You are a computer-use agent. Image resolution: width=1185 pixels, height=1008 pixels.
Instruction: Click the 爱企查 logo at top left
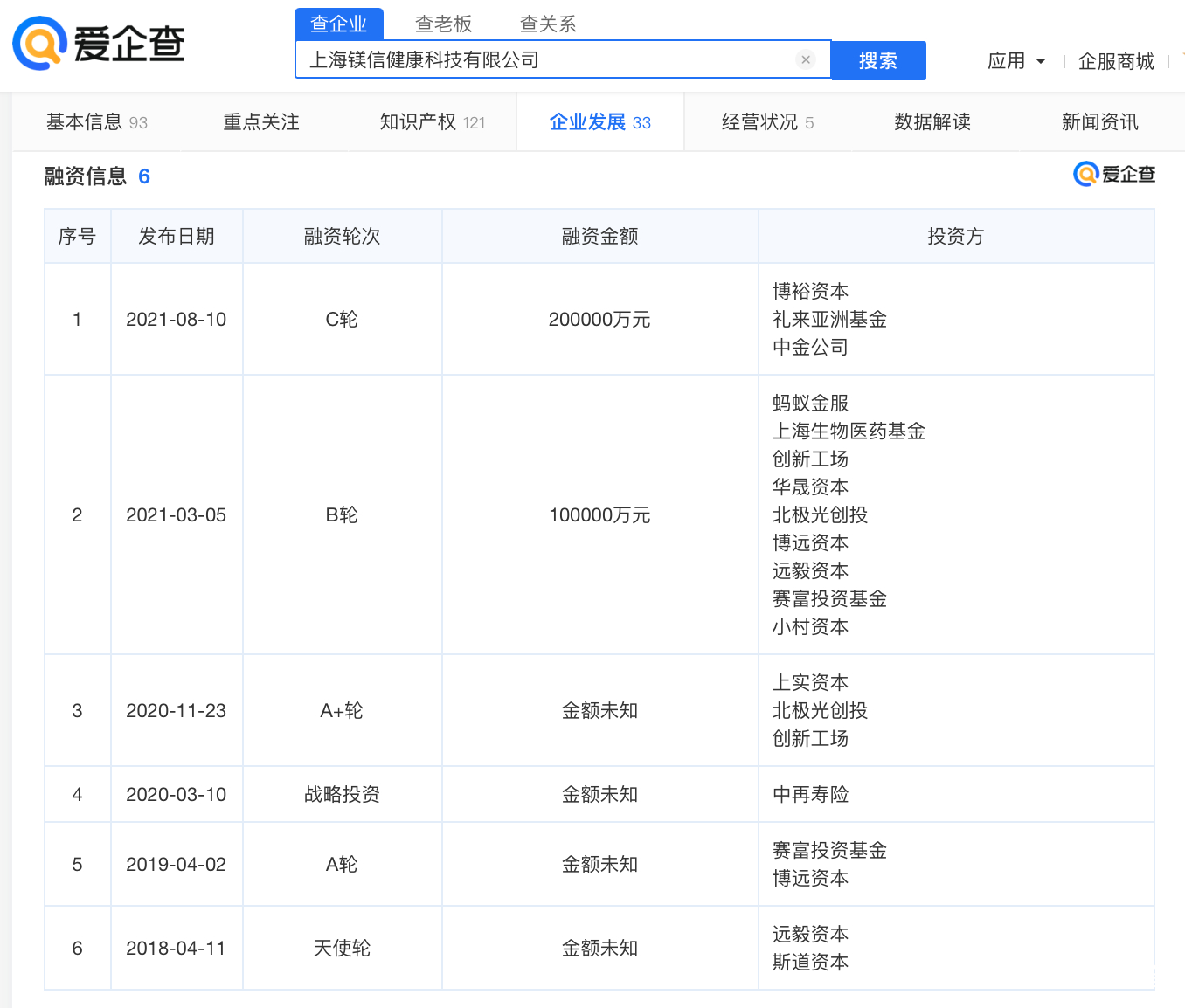click(x=99, y=43)
